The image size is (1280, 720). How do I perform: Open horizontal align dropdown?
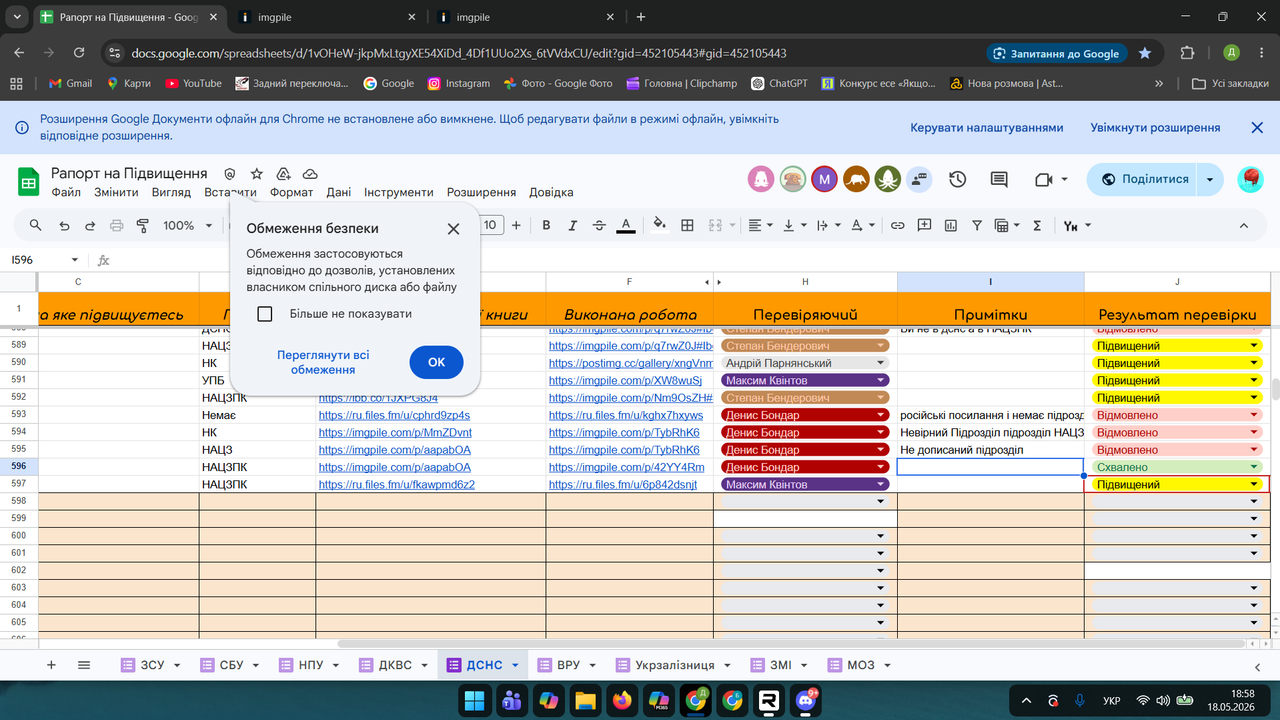(x=761, y=226)
